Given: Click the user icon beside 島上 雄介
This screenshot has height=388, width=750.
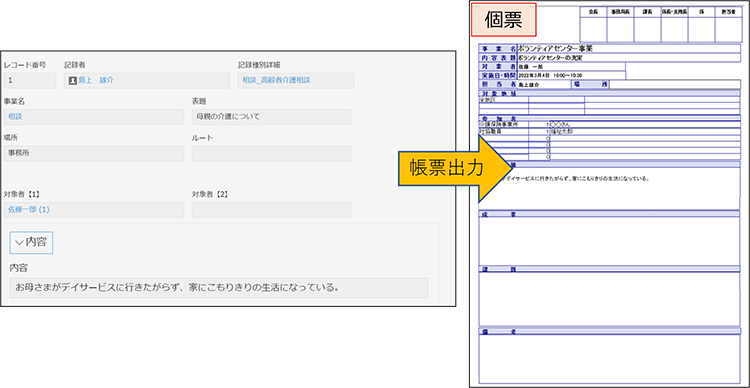Looking at the screenshot, I should click(x=73, y=81).
